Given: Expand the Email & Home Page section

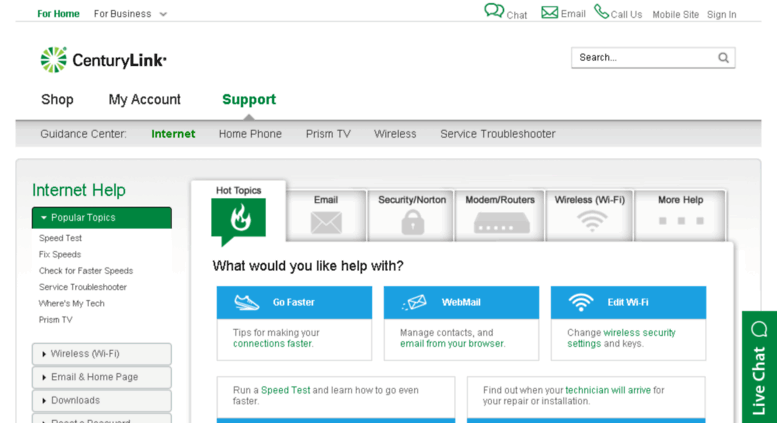Looking at the screenshot, I should tap(101, 377).
